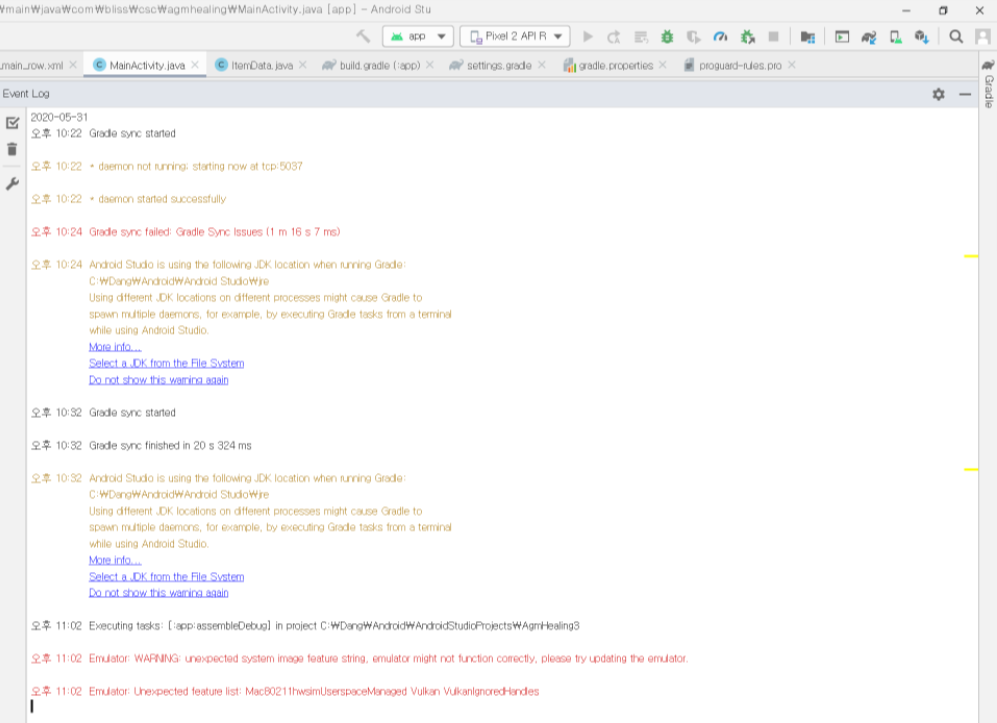997x723 pixels.
Task: Close the settings.gradle tab
Action: (542, 65)
